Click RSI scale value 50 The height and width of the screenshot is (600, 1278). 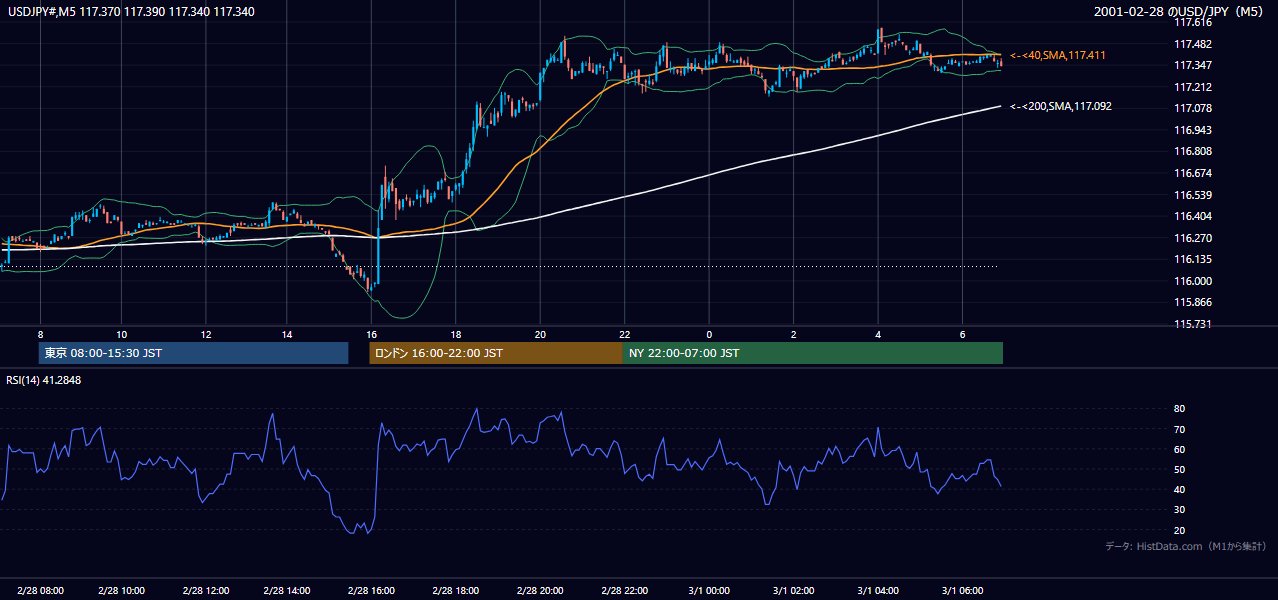pyautogui.click(x=1179, y=469)
